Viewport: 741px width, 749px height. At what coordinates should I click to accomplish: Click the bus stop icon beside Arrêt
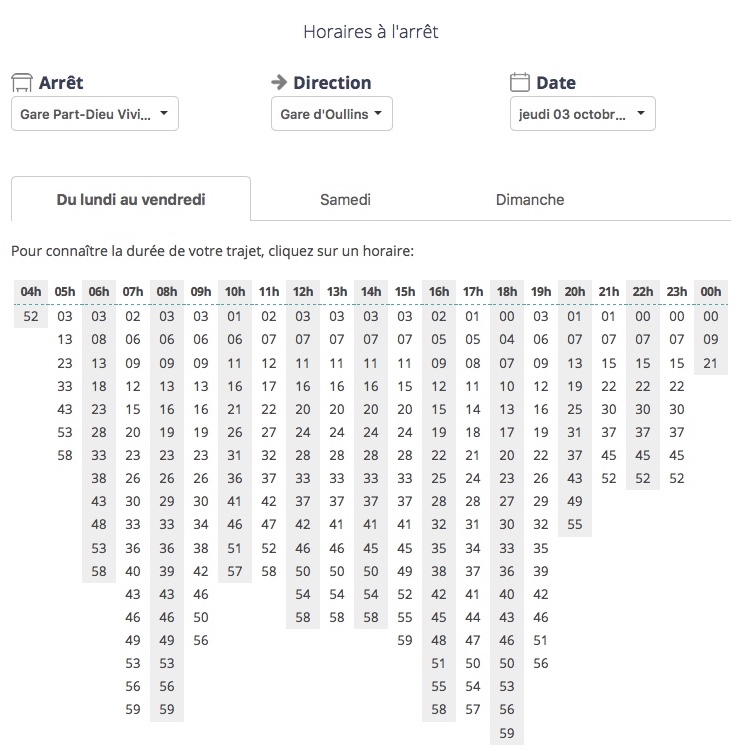21,82
